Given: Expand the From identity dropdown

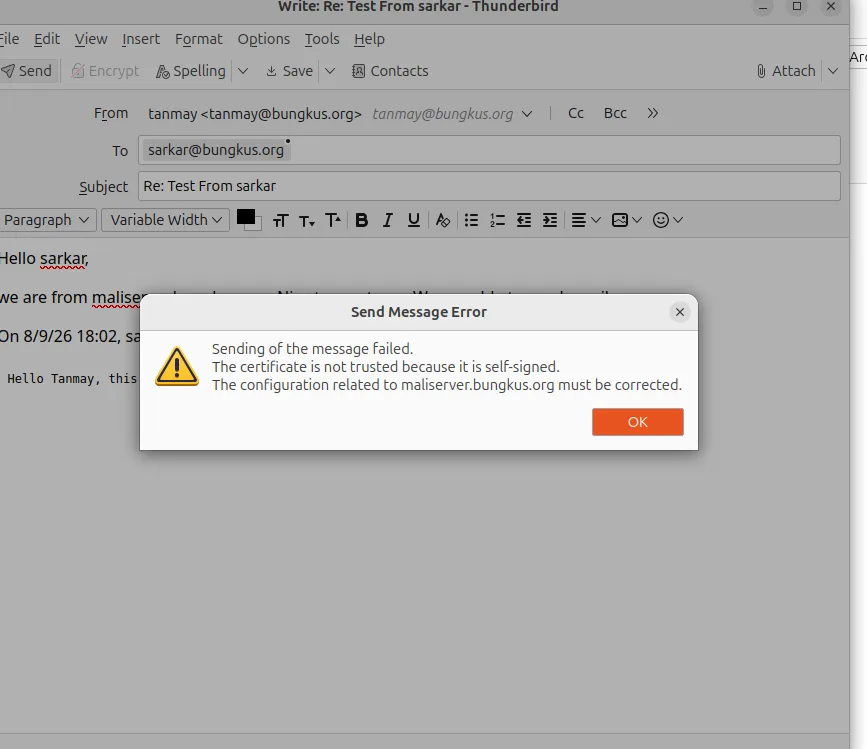Looking at the screenshot, I should tap(527, 113).
